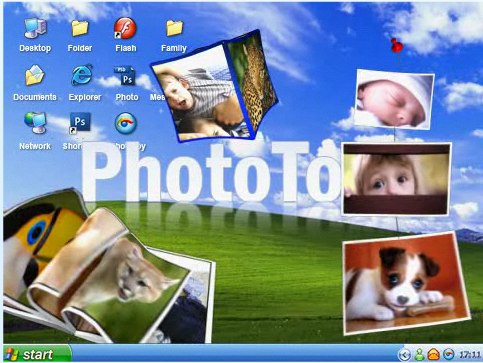
Task: Select the sleeping baby photo
Action: pyautogui.click(x=394, y=99)
